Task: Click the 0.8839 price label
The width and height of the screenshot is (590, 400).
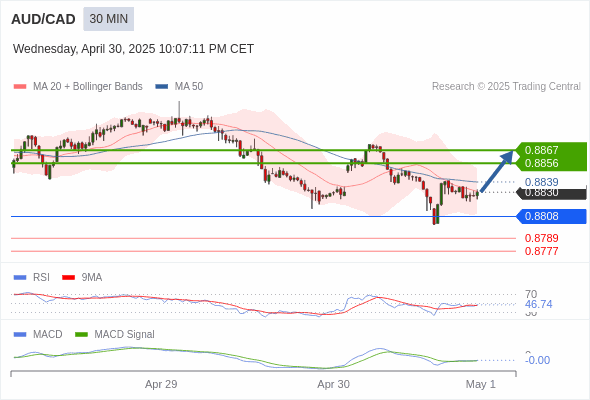Action: (x=541, y=182)
